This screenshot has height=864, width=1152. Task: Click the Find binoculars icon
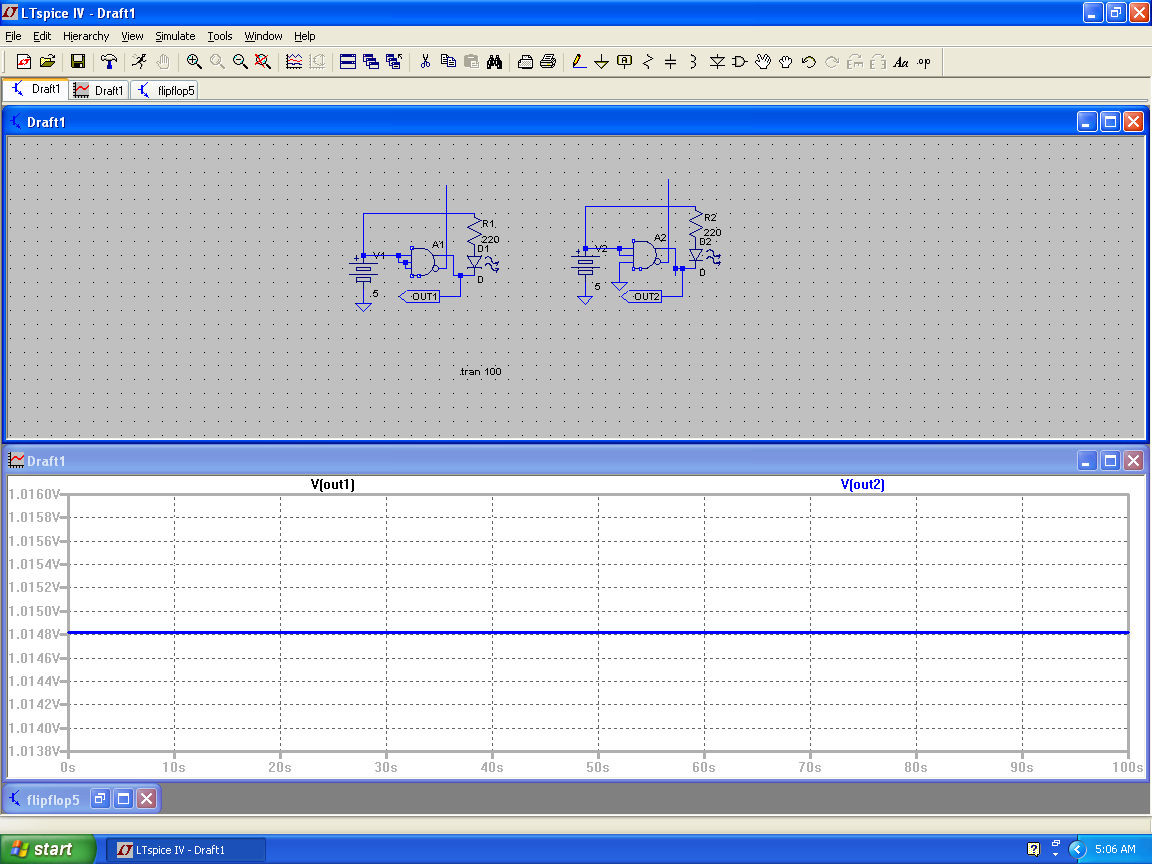494,62
